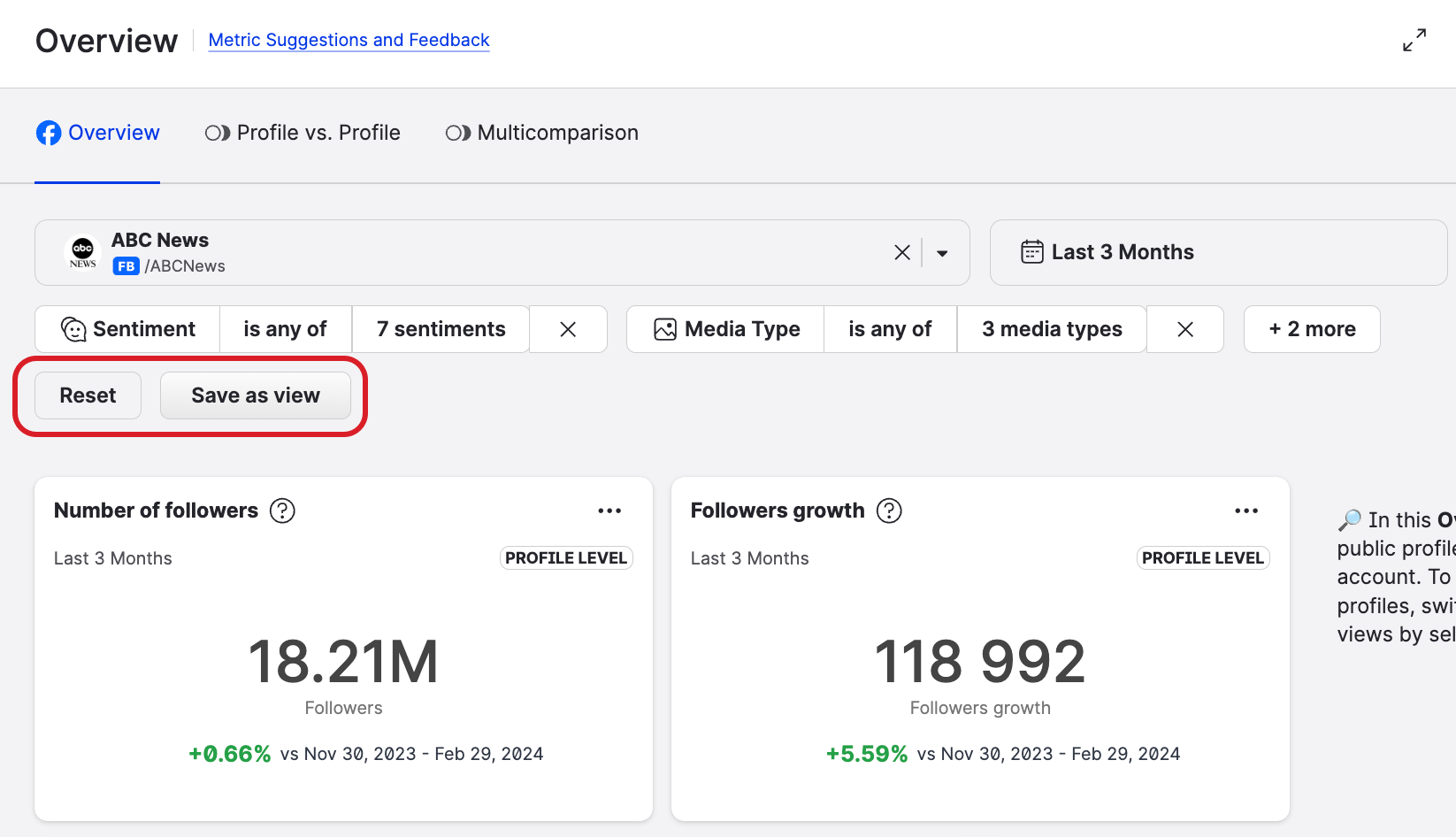Remove the Sentiment filter
1456x837 pixels.
tap(568, 329)
